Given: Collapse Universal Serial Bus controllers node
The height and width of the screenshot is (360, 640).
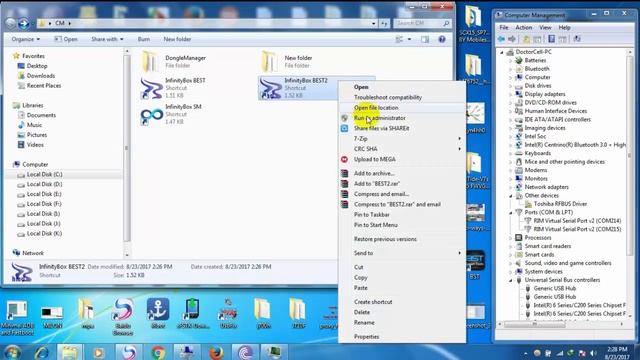Looking at the screenshot, I should click(x=510, y=280).
